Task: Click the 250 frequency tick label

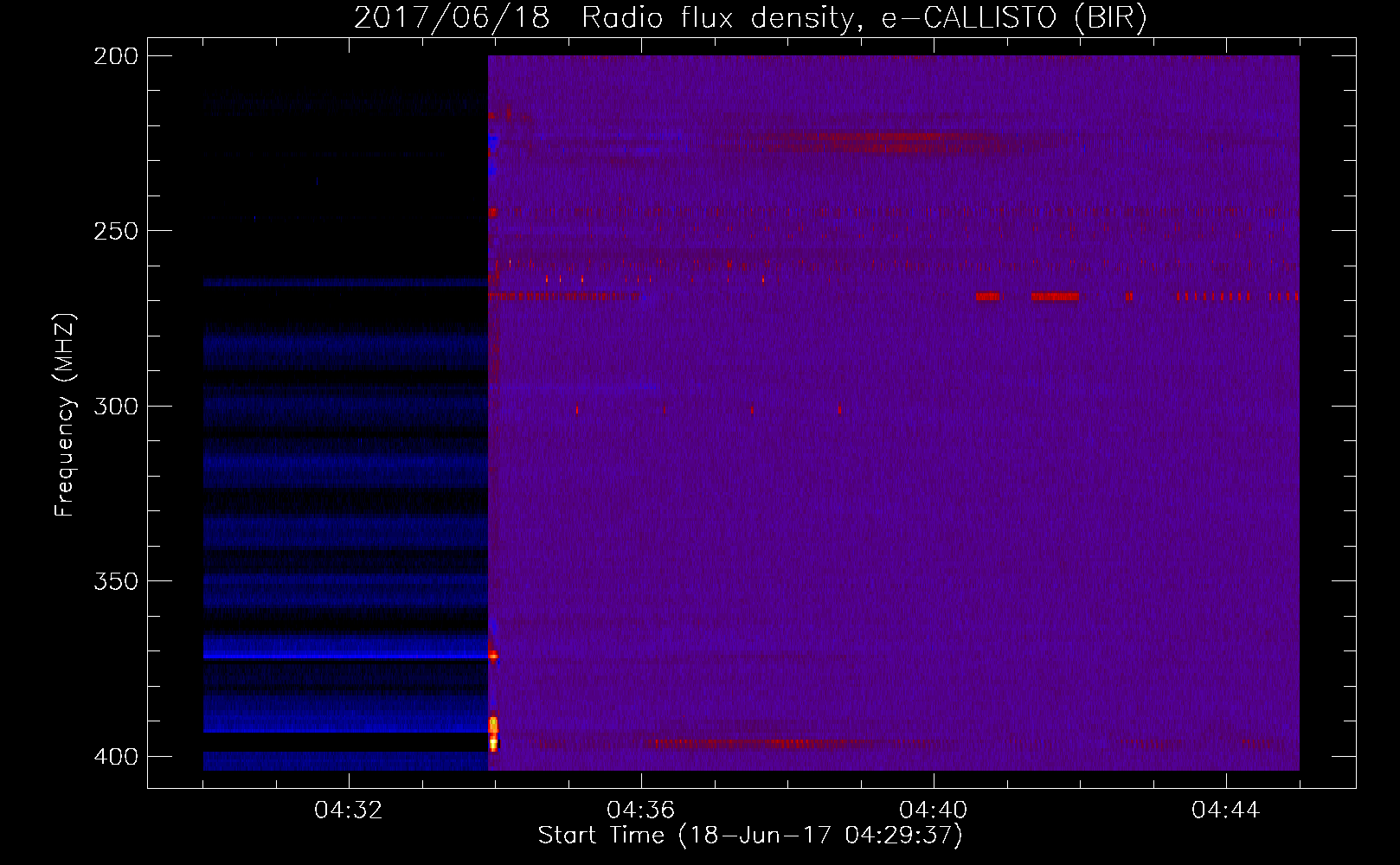Action: coord(115,231)
